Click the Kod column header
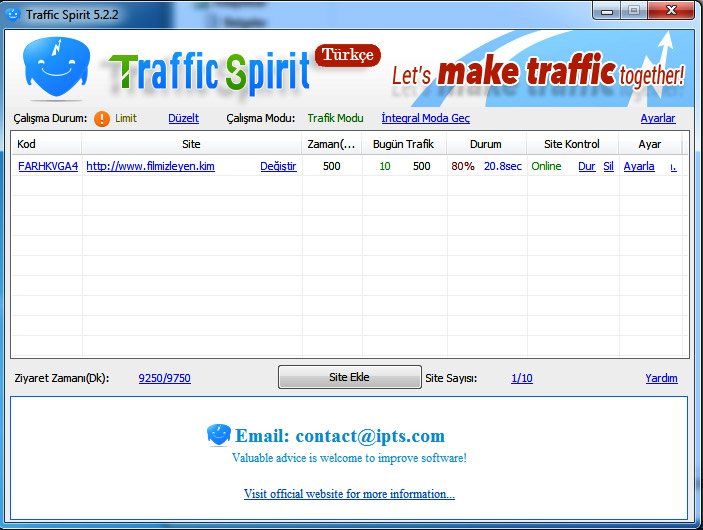703x530 pixels. 46,144
